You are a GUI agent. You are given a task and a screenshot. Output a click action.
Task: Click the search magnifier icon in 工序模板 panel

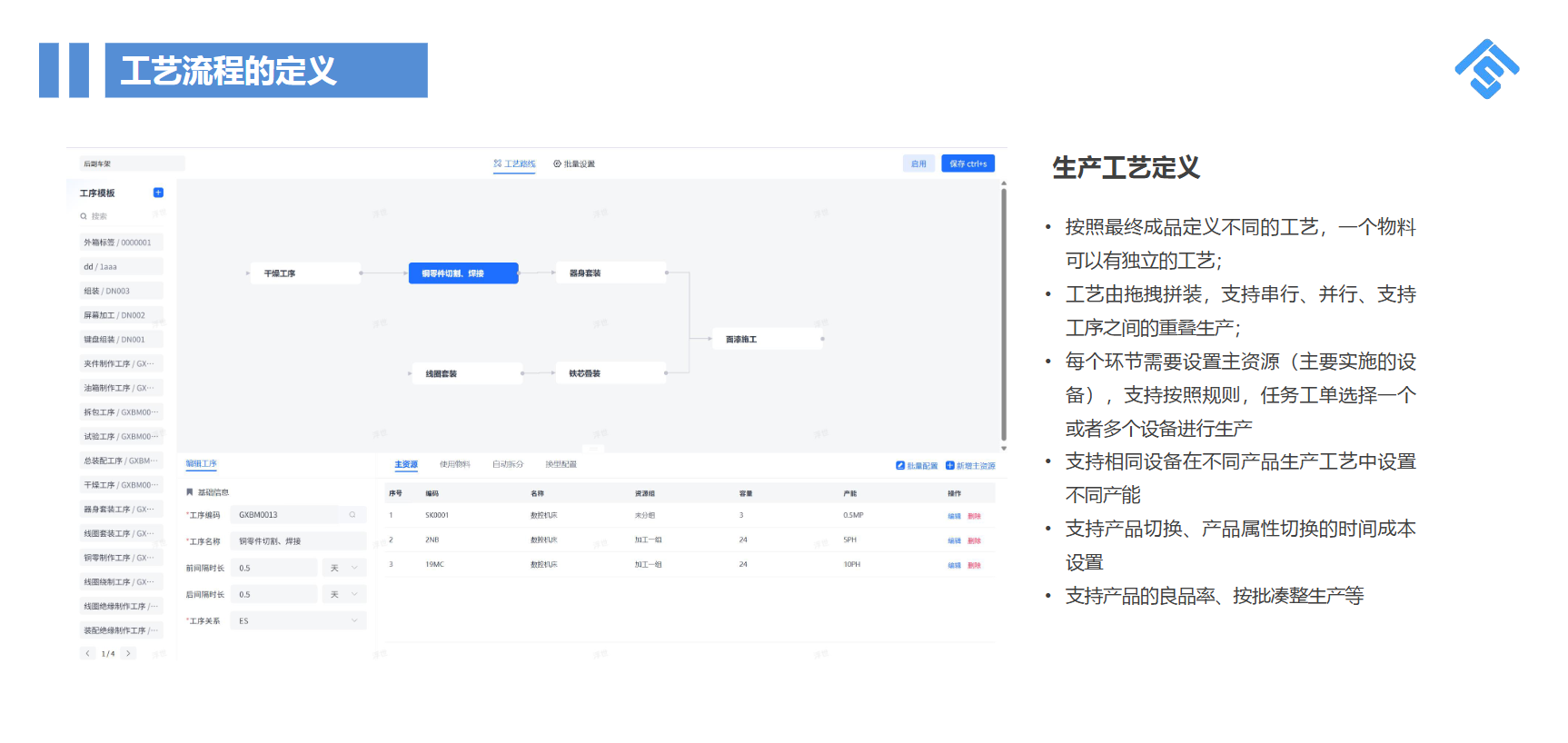(84, 216)
